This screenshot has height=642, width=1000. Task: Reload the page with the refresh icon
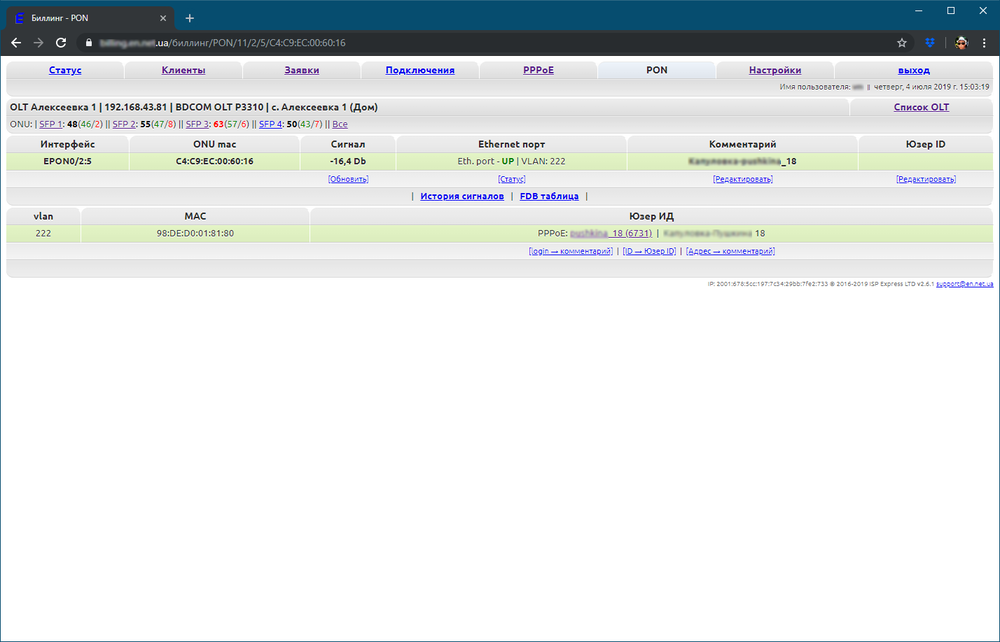tap(61, 43)
